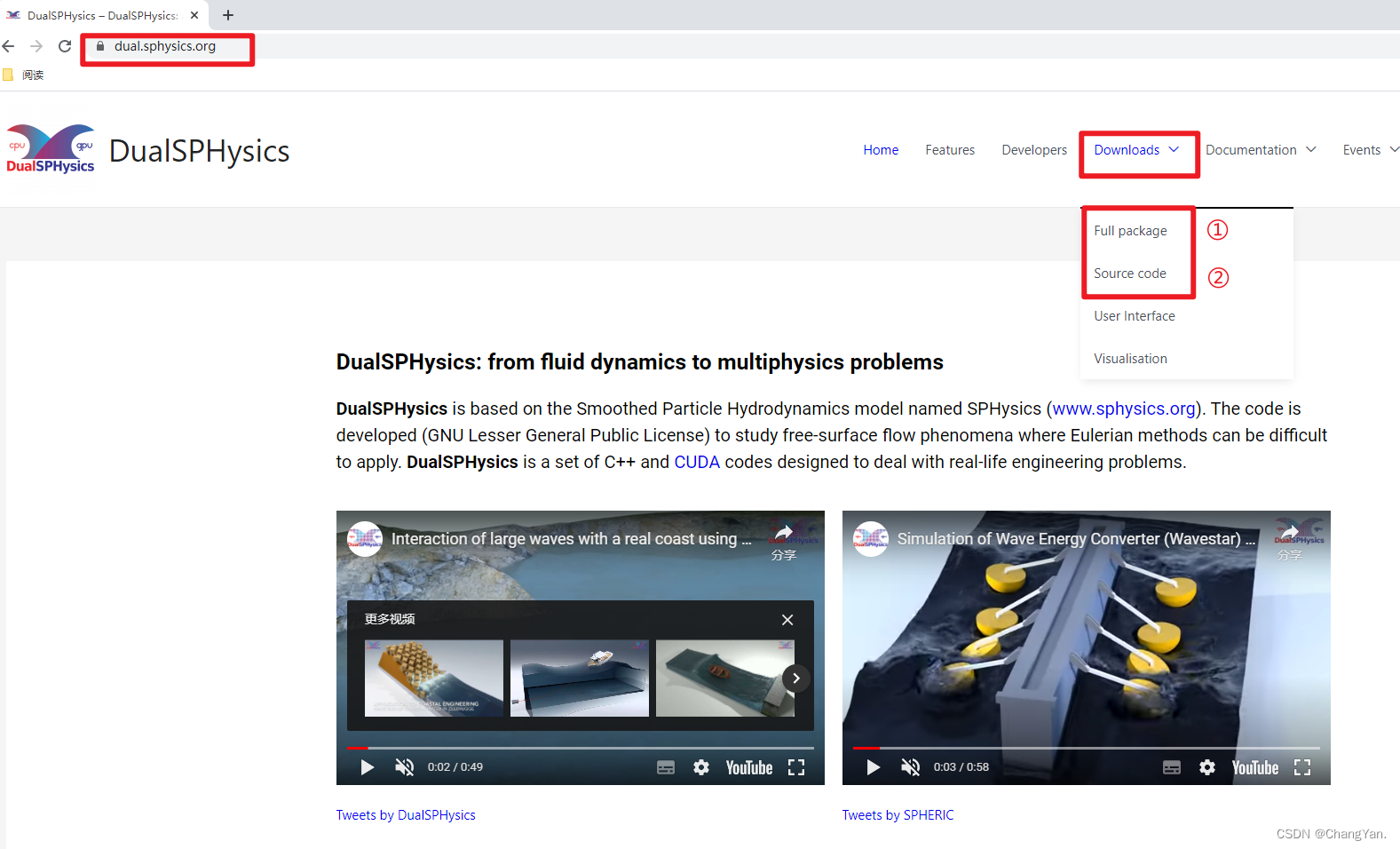Open Tweets by DualSPHysics link

coord(406,815)
